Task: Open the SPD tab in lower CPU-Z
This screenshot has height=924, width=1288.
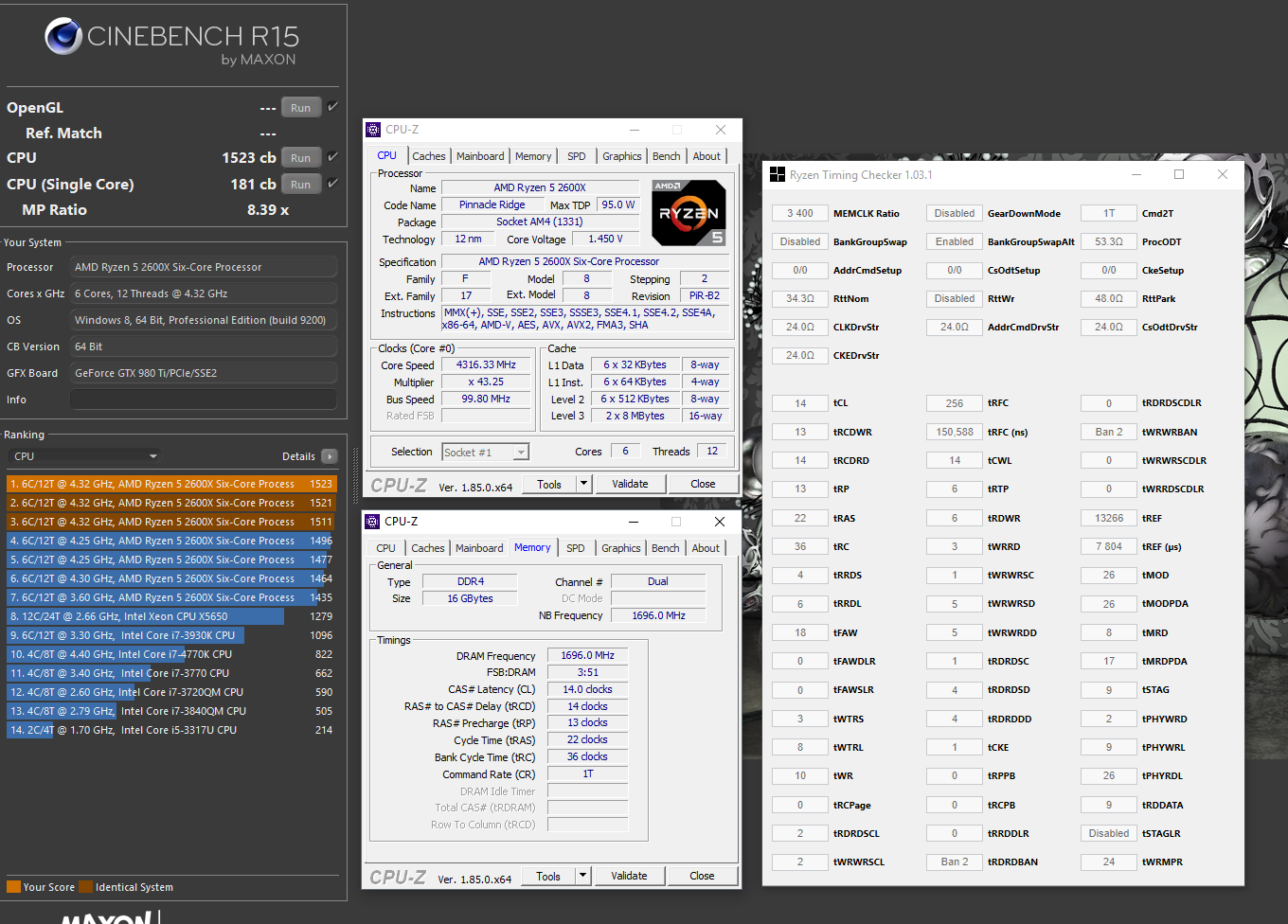Action: tap(576, 548)
